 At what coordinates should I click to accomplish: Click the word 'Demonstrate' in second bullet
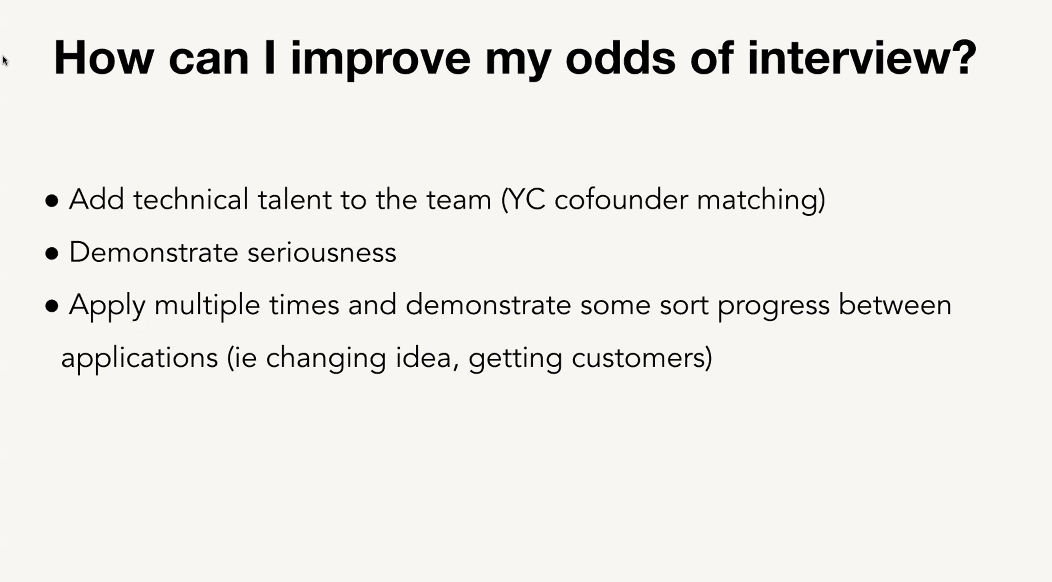154,252
